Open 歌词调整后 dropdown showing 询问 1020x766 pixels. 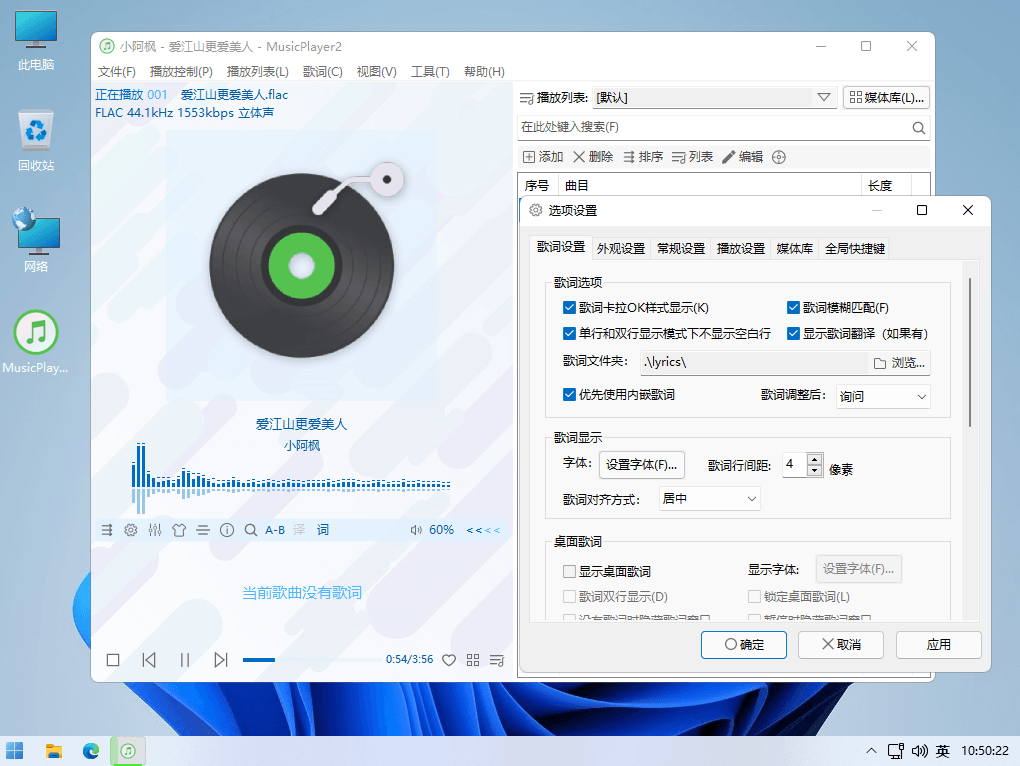pos(883,396)
